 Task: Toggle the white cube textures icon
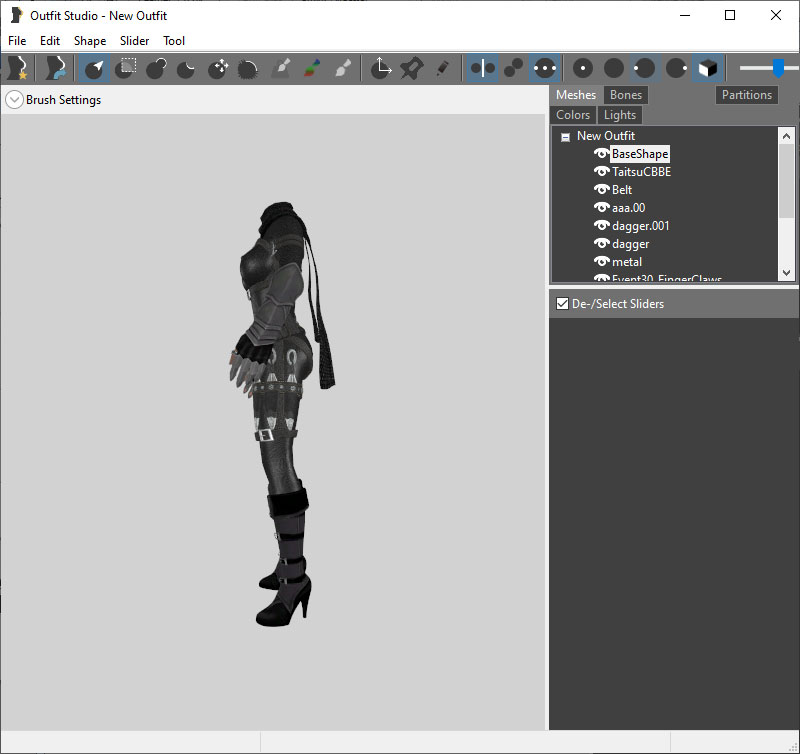708,68
